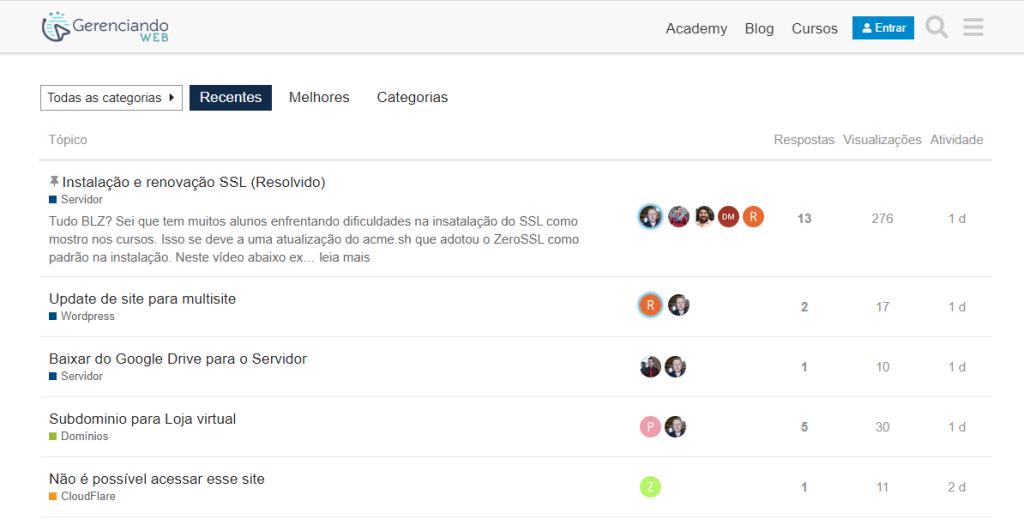Expand SSL topic excerpt via leia mais
1024x525 pixels.
coord(344,258)
